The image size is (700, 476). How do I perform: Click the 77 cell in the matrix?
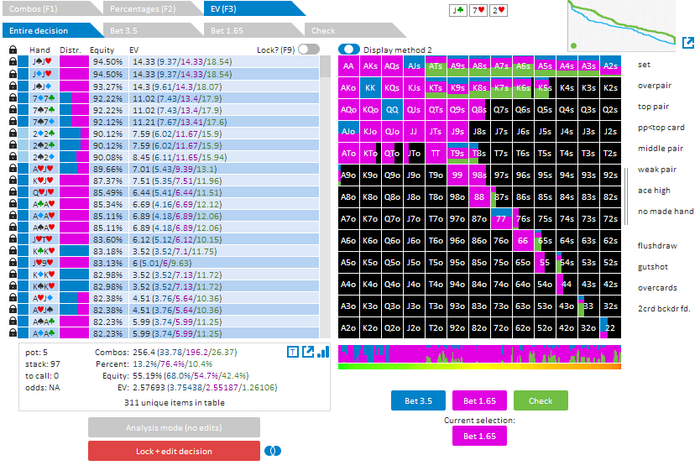(501, 219)
